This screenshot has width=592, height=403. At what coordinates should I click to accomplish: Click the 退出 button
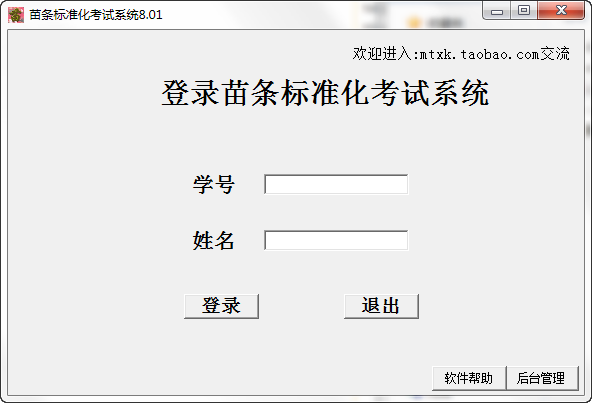381,306
